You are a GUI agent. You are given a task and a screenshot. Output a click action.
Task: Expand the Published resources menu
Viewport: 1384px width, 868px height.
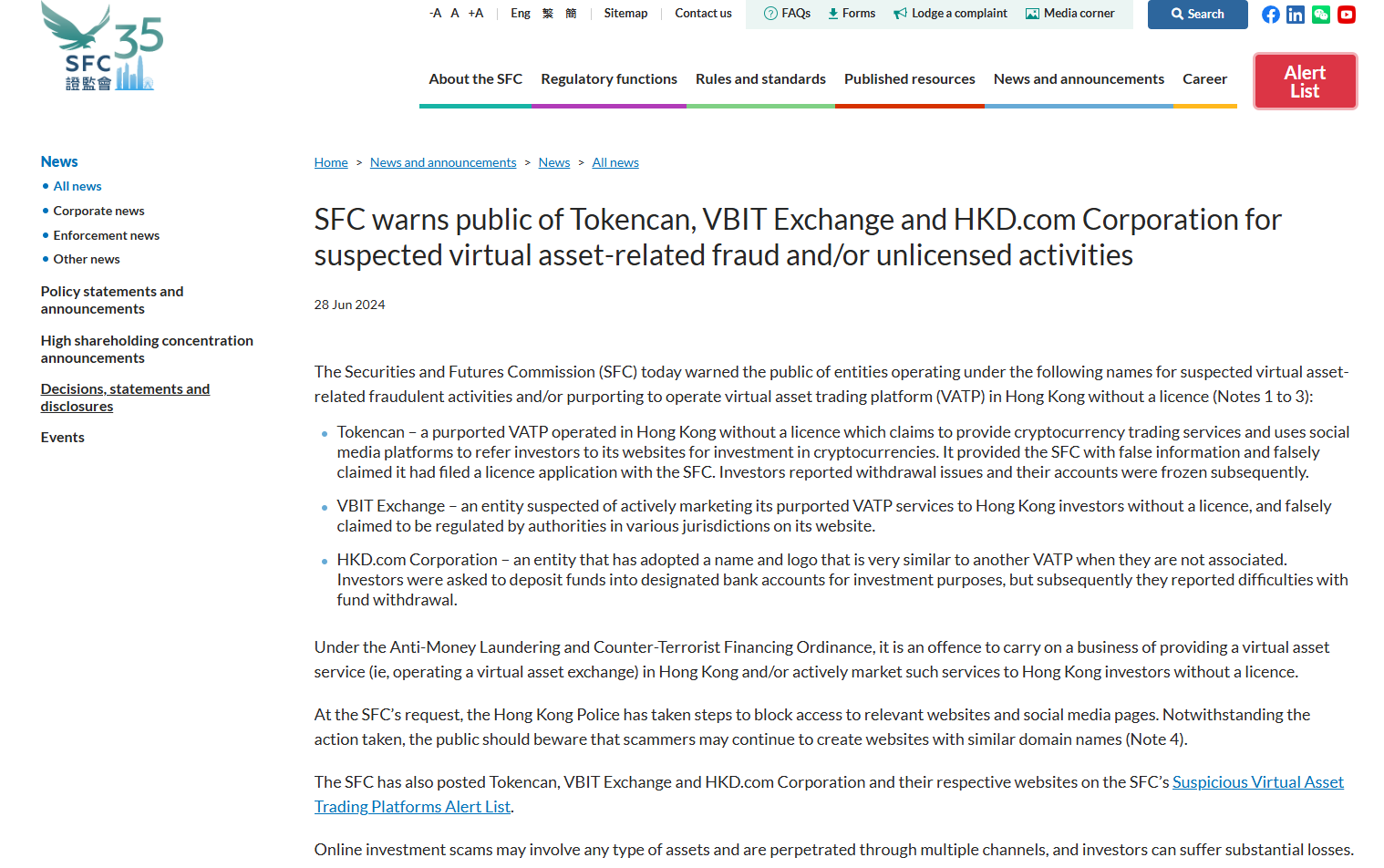tap(909, 79)
